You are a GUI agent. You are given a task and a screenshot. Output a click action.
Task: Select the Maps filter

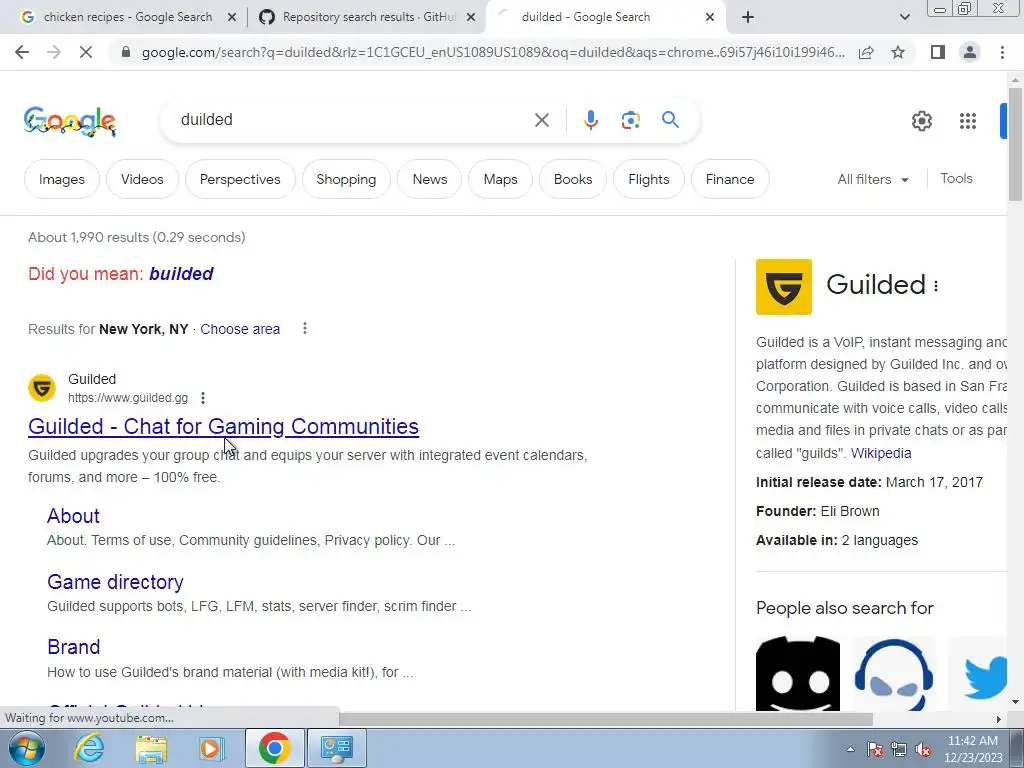pos(500,179)
